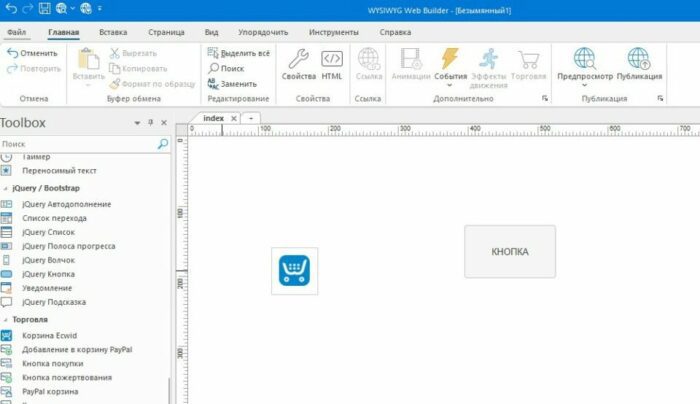Open the quick access toolbar customize arrow

pyautogui.click(x=100, y=8)
